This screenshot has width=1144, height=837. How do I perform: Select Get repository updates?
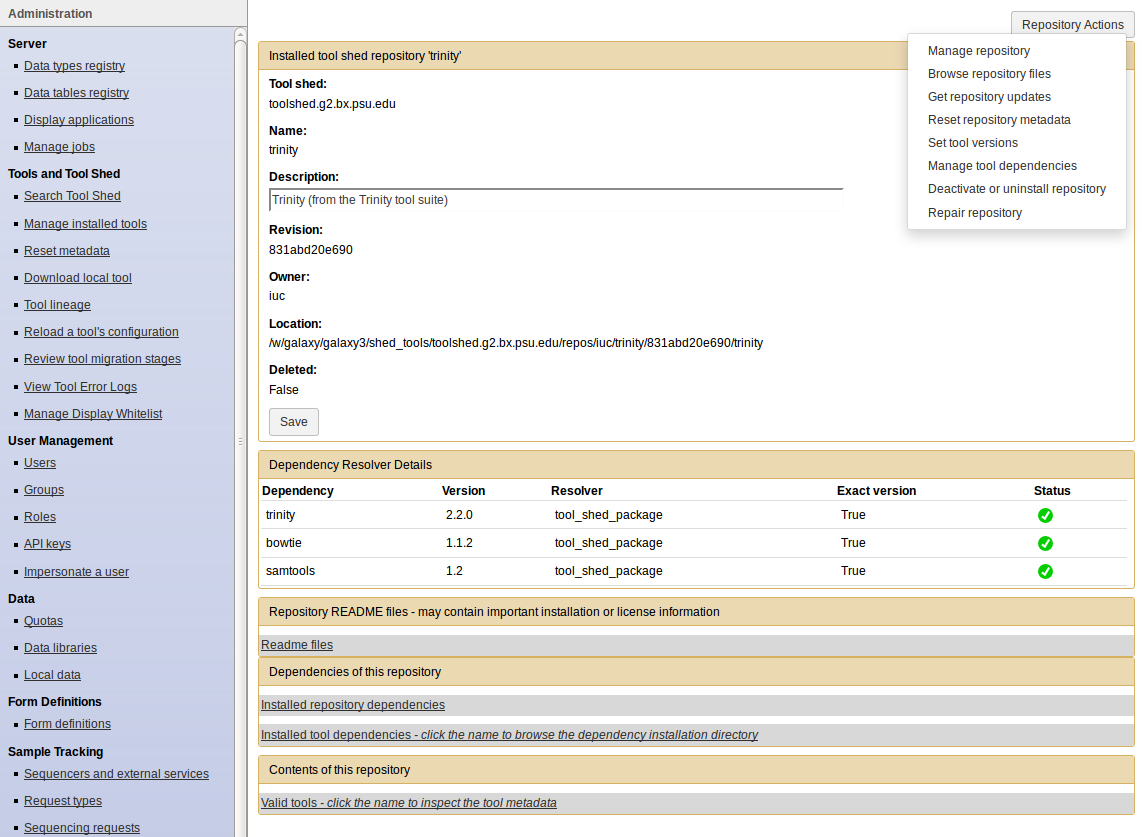(989, 96)
